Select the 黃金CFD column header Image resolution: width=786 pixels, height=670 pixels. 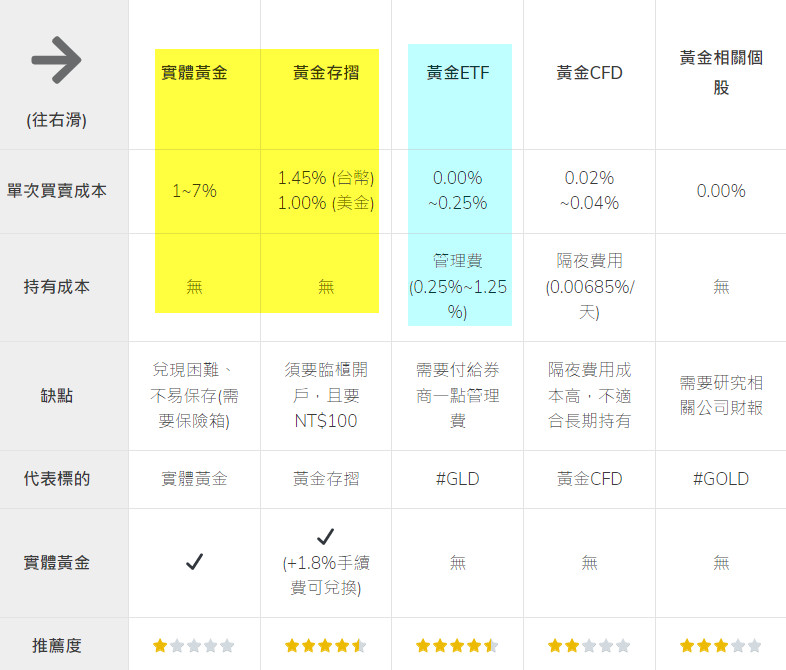(589, 72)
